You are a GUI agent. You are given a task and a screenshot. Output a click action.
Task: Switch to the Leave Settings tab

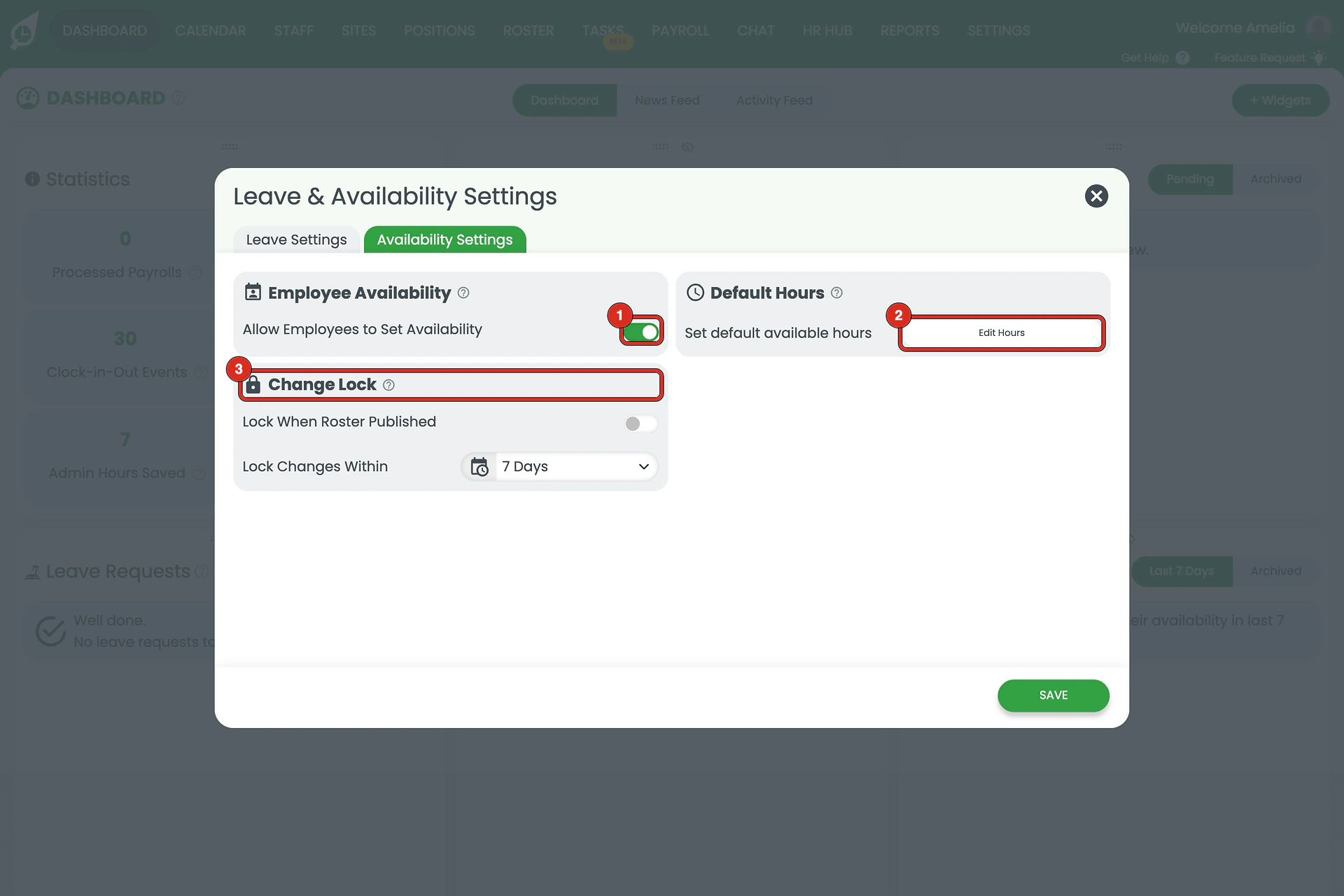click(x=296, y=239)
